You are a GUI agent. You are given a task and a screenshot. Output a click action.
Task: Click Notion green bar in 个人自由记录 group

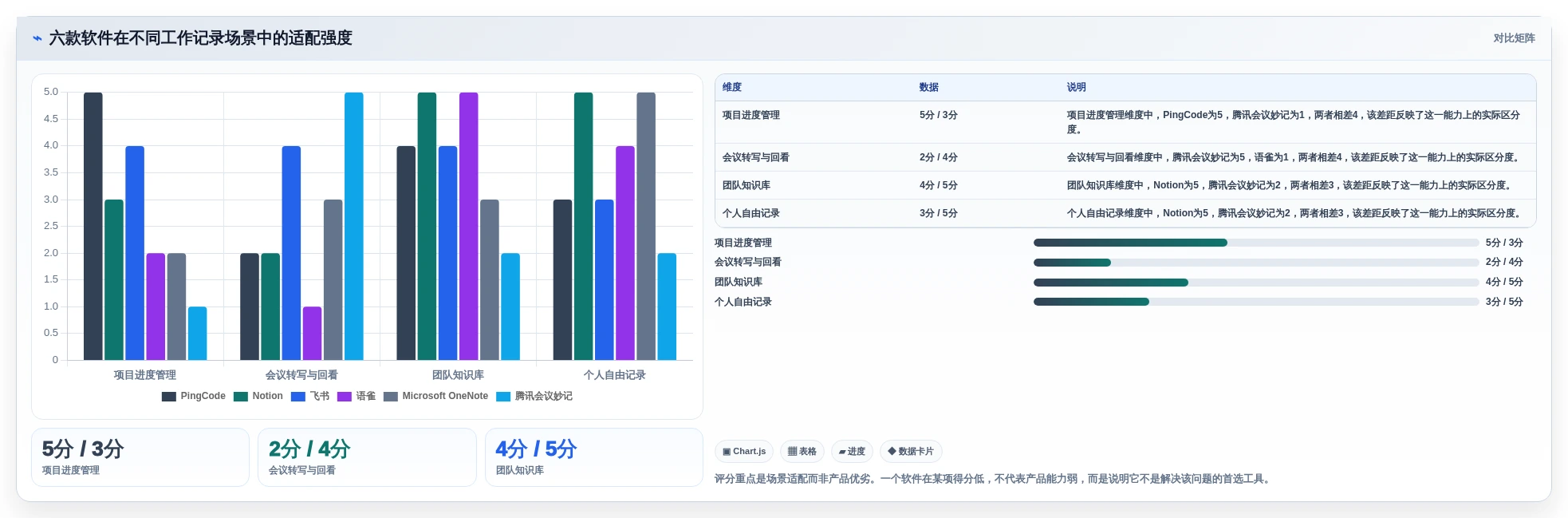[584, 226]
